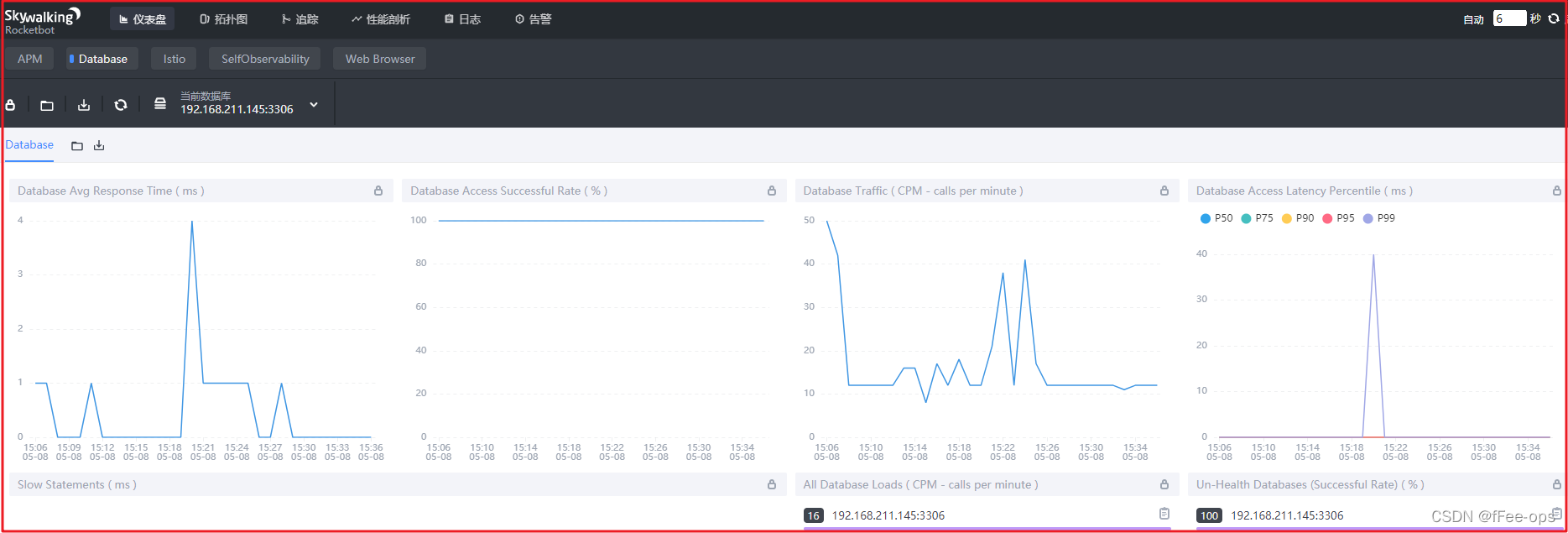The image size is (1568, 533).
Task: Click the Database Access Successful Rate title
Action: [509, 191]
